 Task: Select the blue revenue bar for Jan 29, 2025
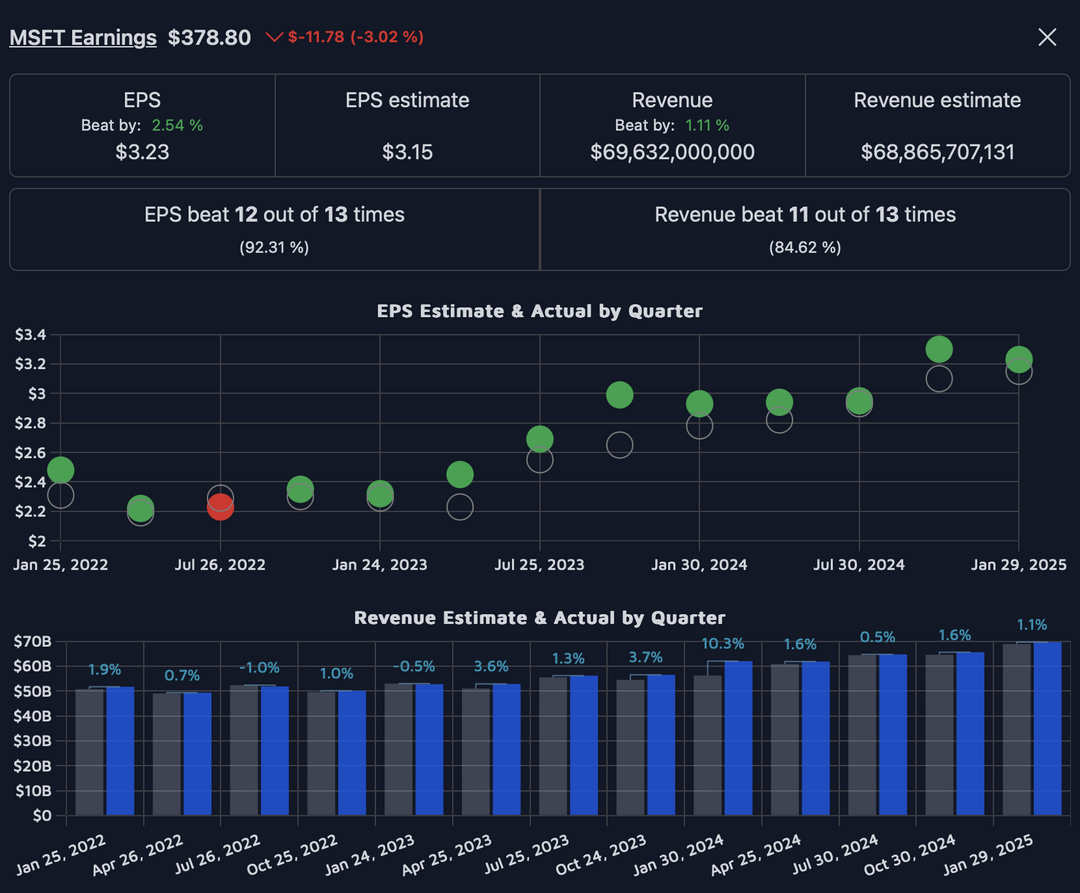point(1047,728)
